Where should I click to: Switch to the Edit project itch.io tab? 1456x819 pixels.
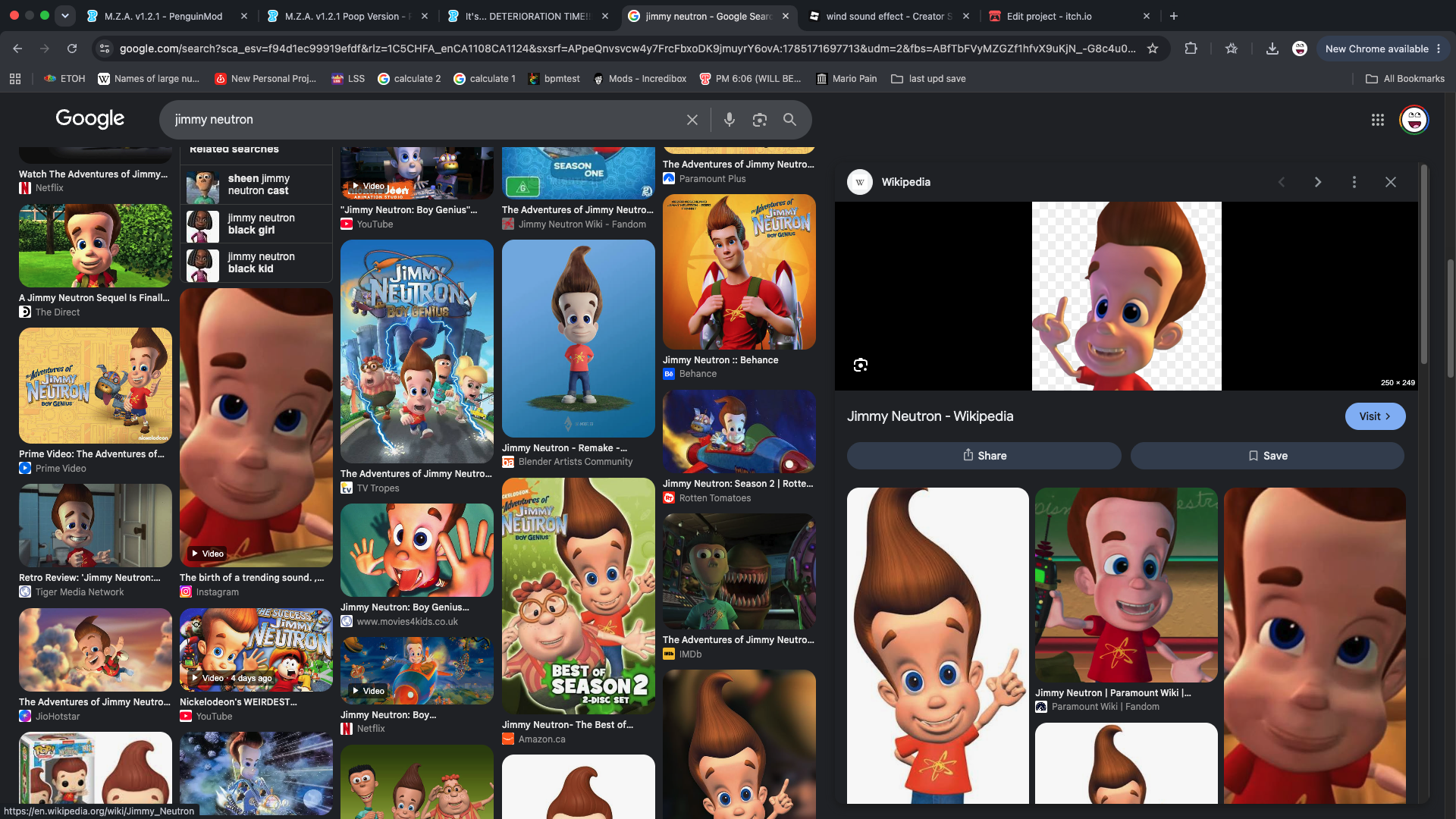1069,16
